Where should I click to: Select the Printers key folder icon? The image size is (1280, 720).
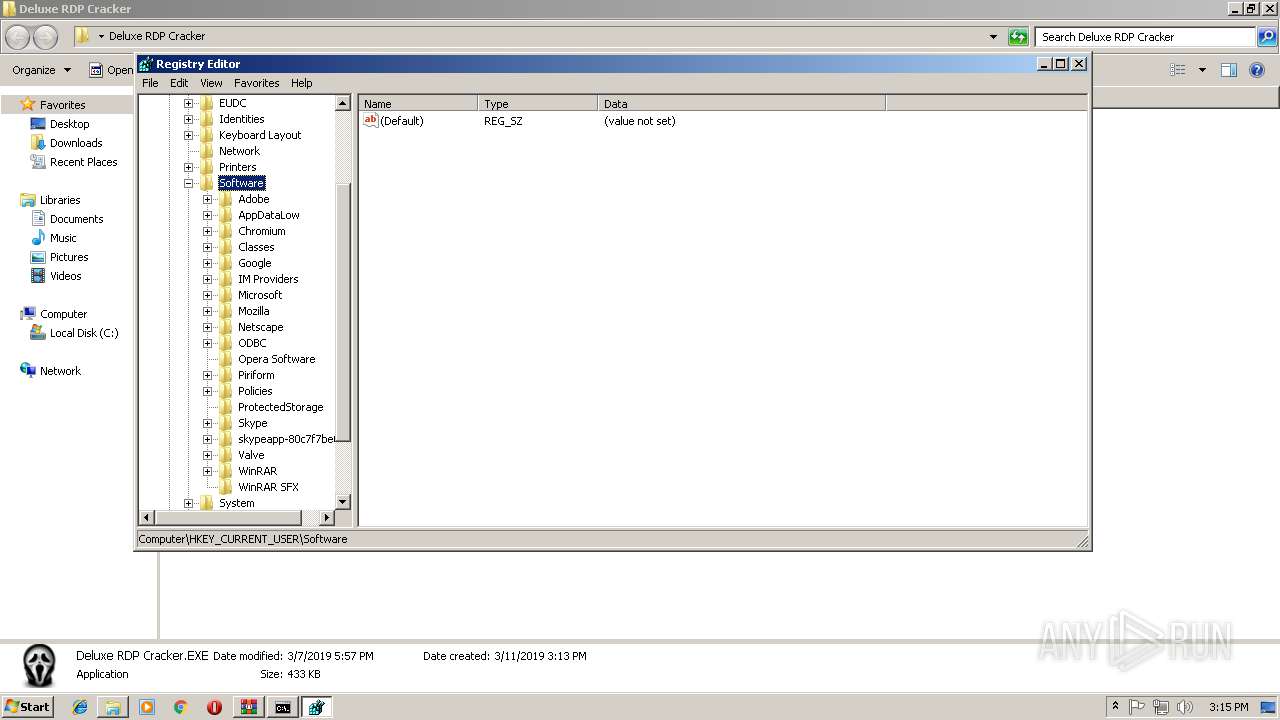point(207,167)
